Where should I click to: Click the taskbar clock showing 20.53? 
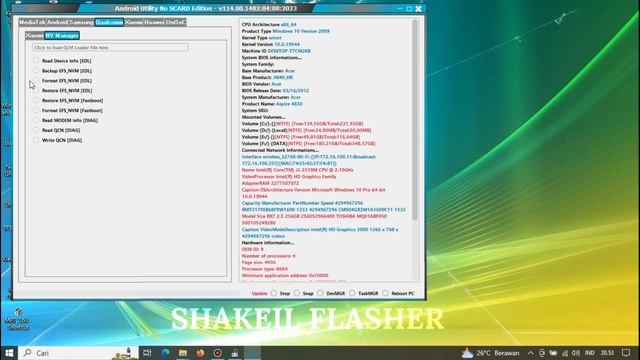pyautogui.click(x=607, y=353)
